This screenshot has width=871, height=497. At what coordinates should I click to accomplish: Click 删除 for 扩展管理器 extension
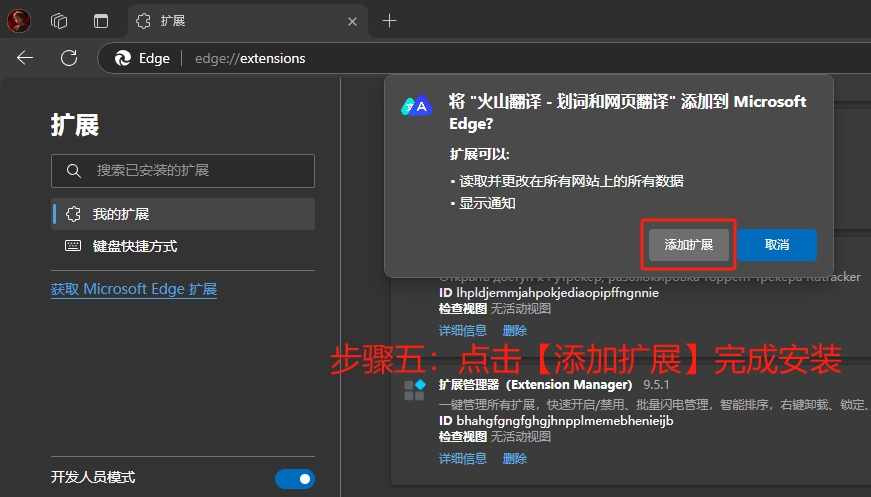(514, 458)
